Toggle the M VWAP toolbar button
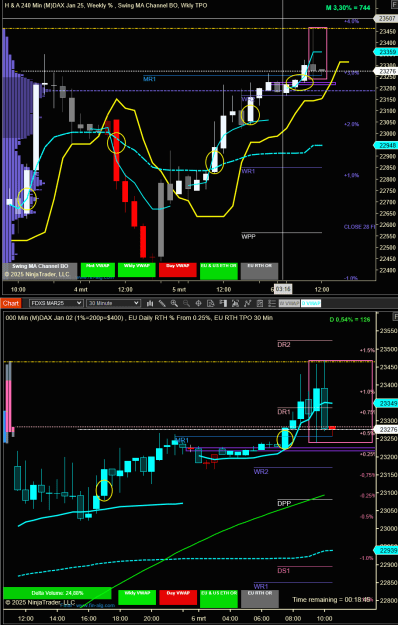398x625 pixels. coord(289,303)
